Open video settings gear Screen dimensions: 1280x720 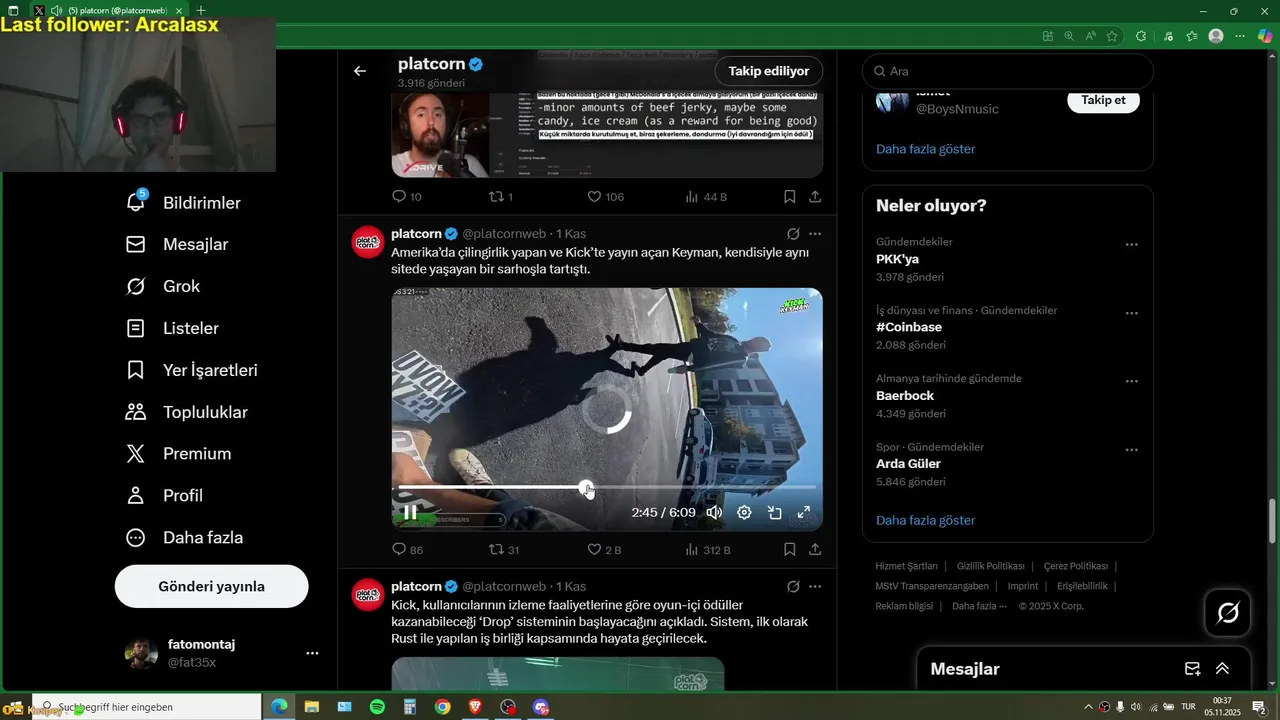click(x=744, y=512)
